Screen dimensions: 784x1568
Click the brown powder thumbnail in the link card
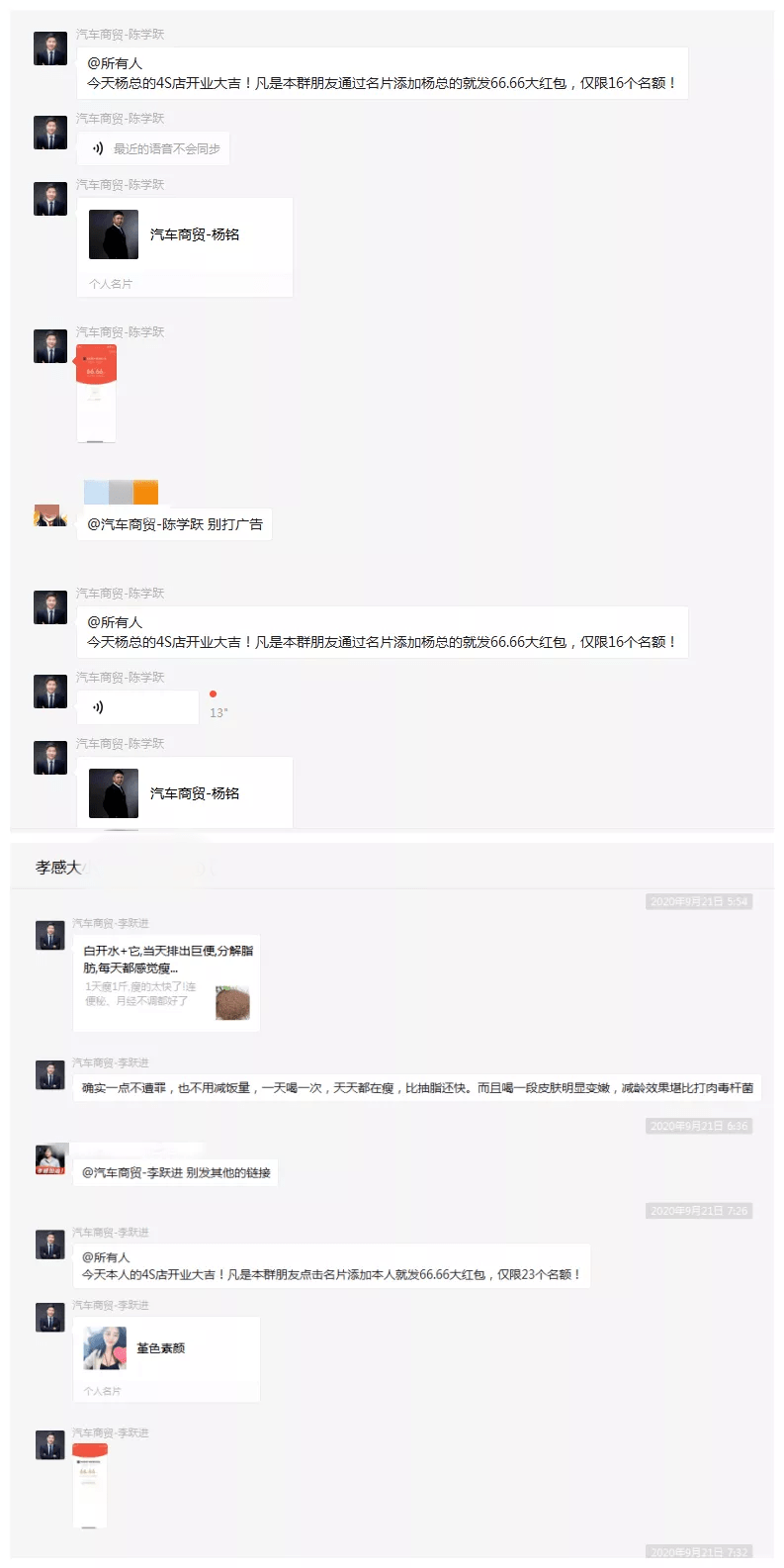(x=232, y=1002)
